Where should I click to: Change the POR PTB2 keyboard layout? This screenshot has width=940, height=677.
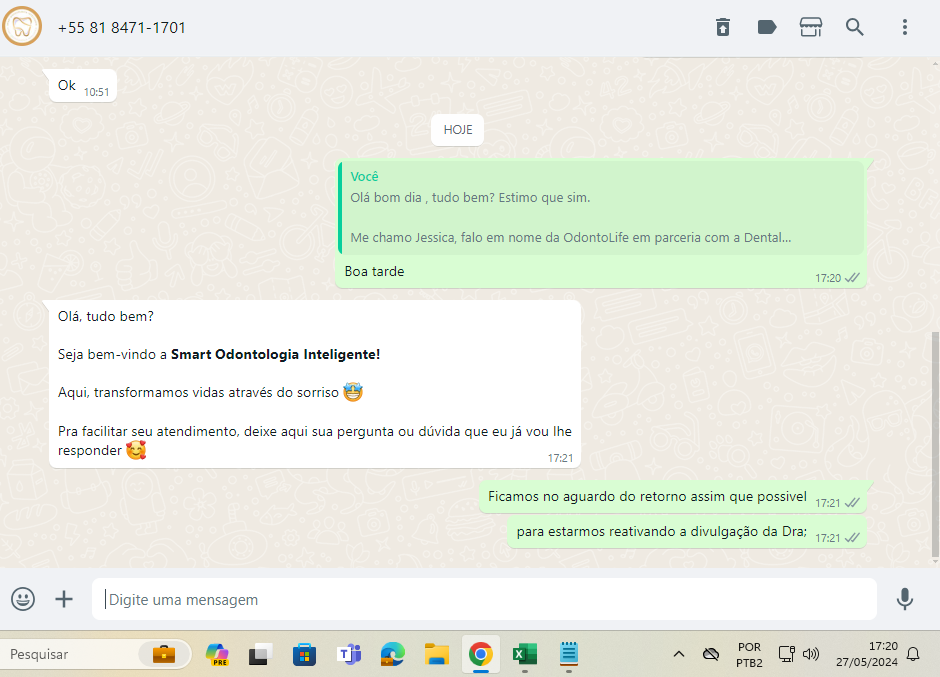[x=749, y=655]
